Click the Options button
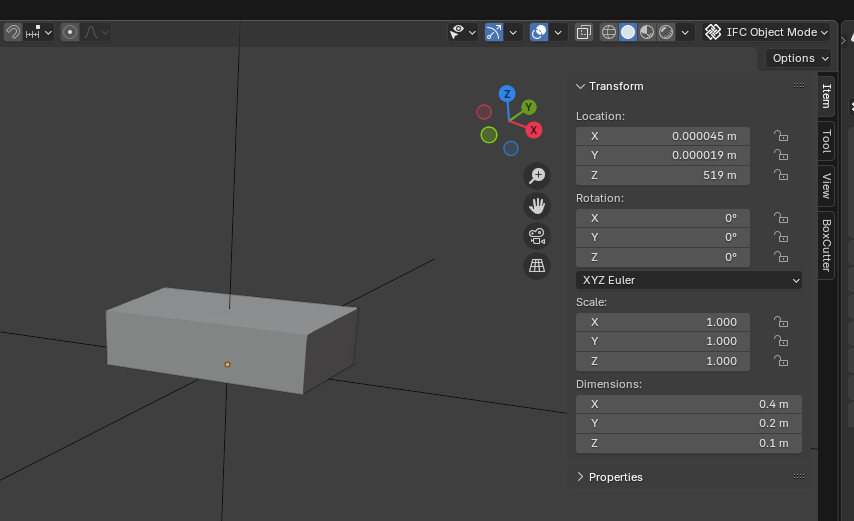Viewport: 854px width, 521px height. tap(799, 58)
